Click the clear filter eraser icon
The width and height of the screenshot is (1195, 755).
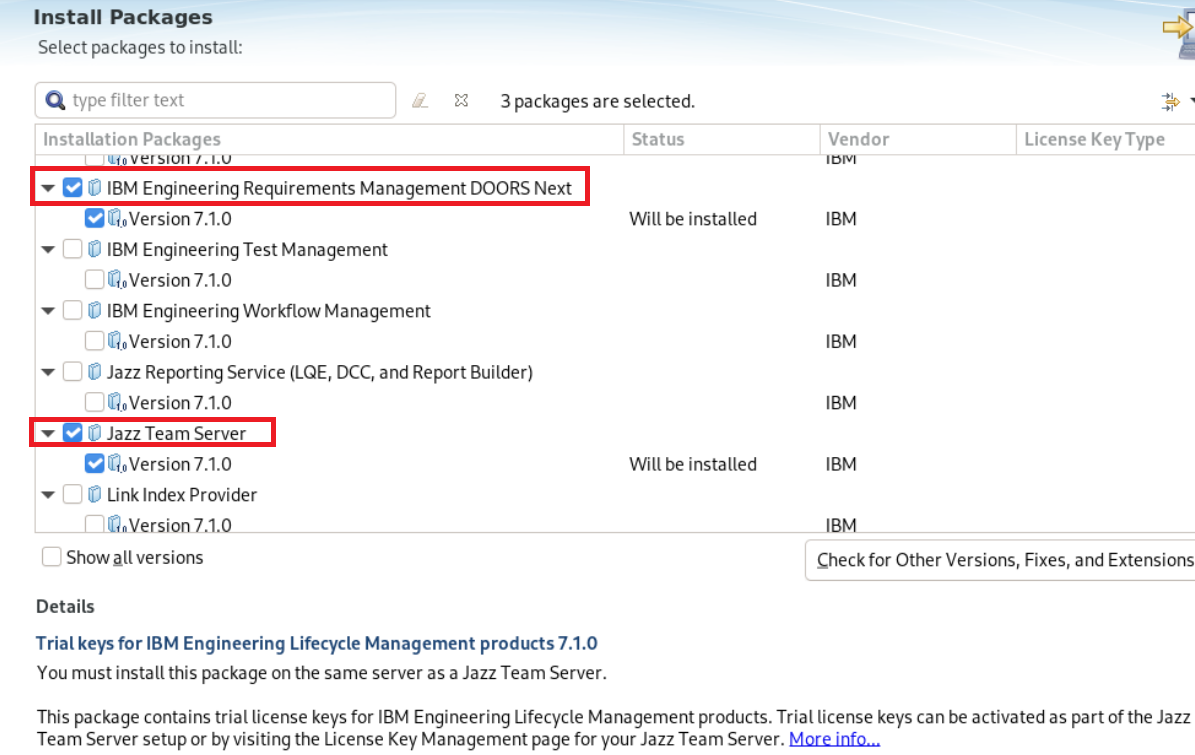click(420, 101)
